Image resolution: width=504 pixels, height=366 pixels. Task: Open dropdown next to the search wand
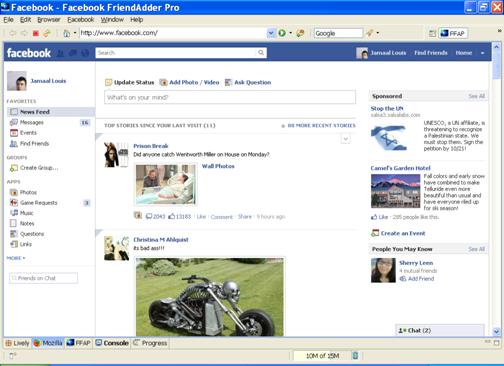coord(378,33)
